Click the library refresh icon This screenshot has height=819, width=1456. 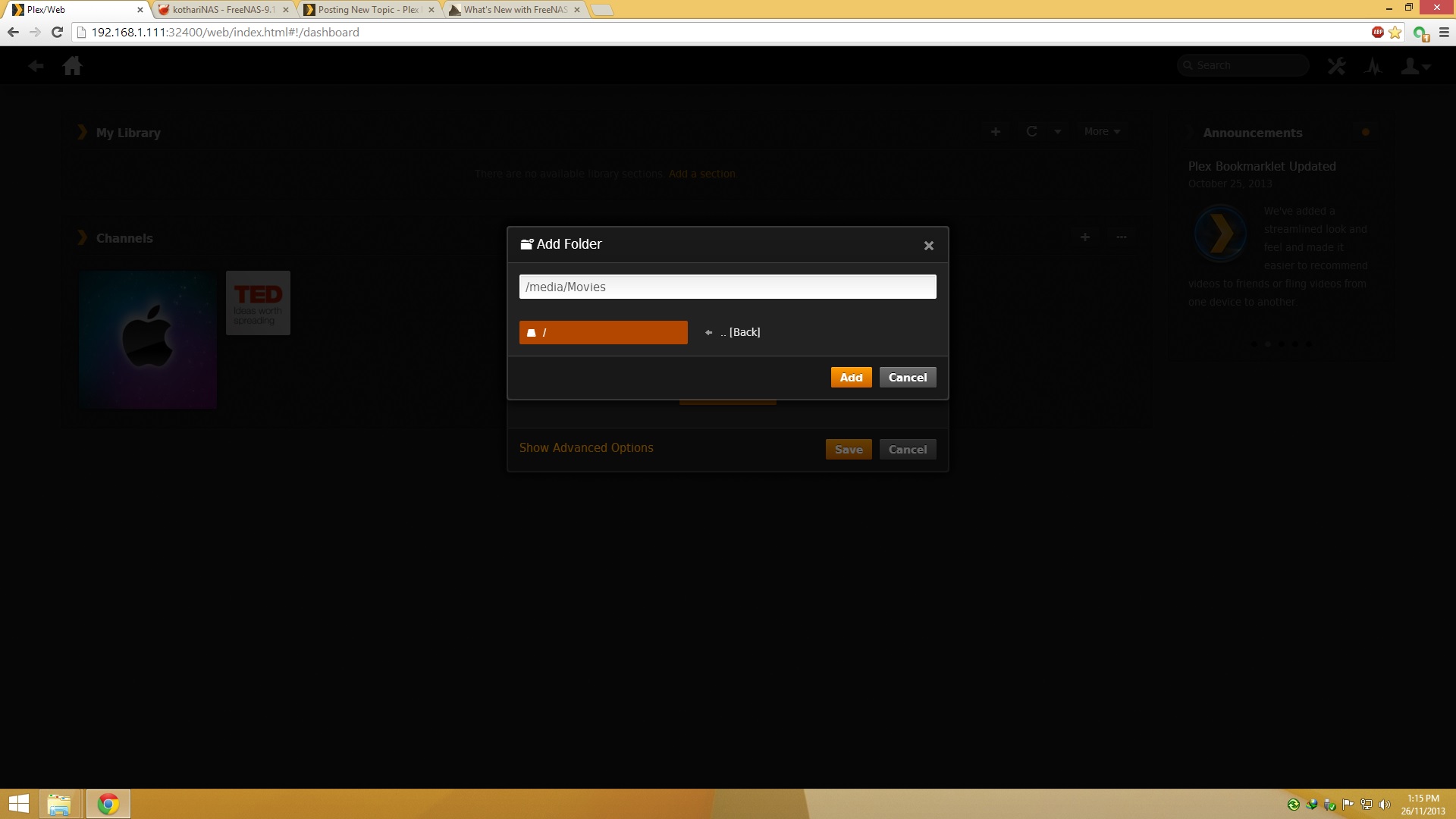coord(1031,131)
